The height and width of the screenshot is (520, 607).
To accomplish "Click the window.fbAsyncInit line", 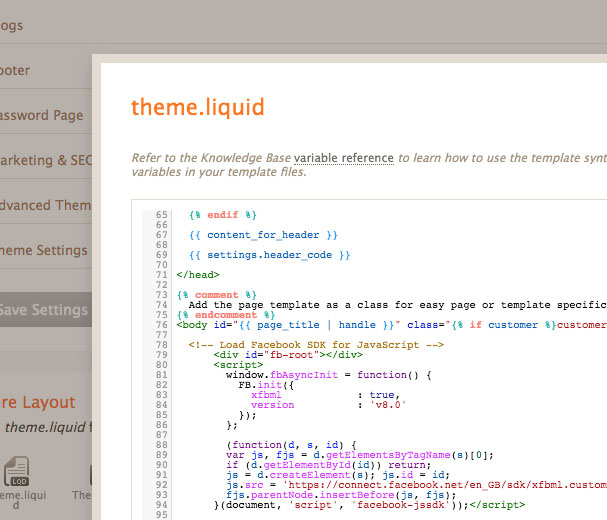I will click(328, 375).
